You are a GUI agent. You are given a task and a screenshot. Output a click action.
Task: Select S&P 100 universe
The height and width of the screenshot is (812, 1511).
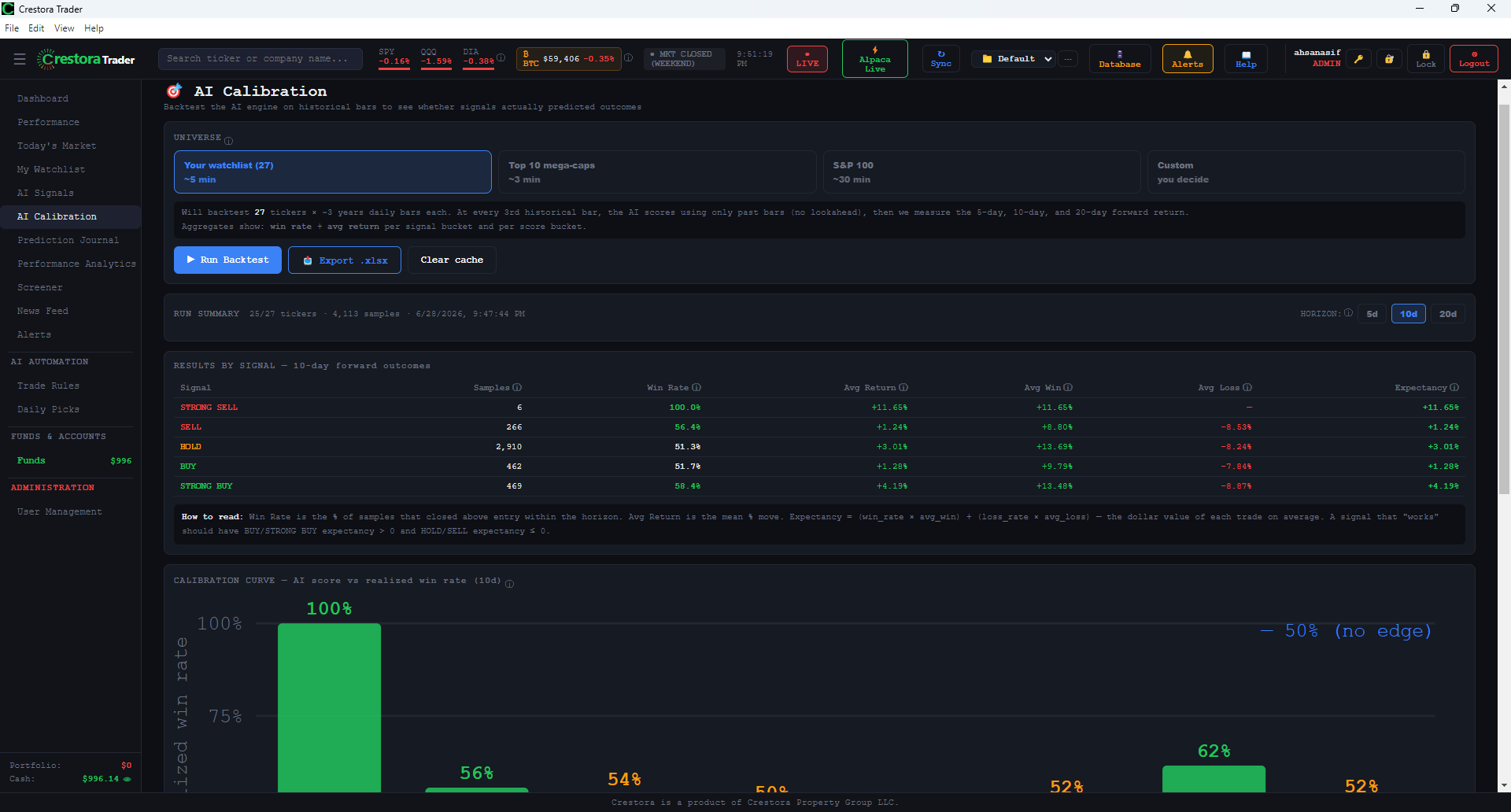(981, 172)
